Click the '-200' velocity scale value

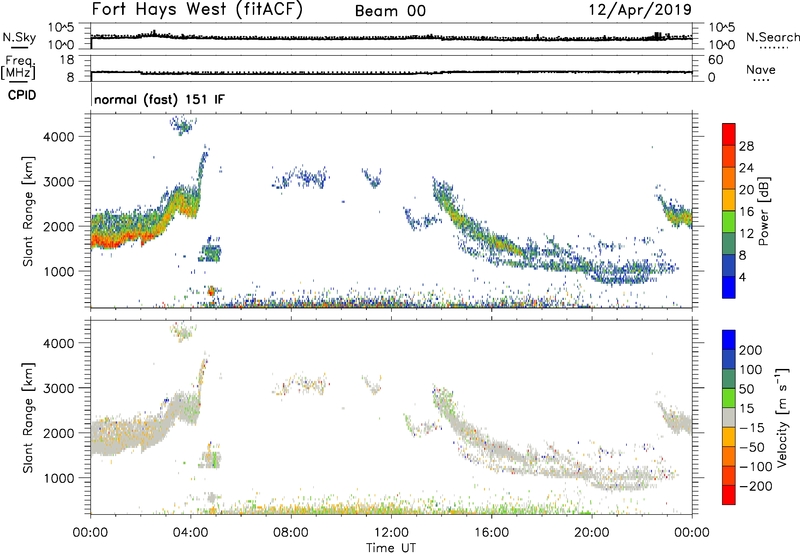tap(756, 486)
